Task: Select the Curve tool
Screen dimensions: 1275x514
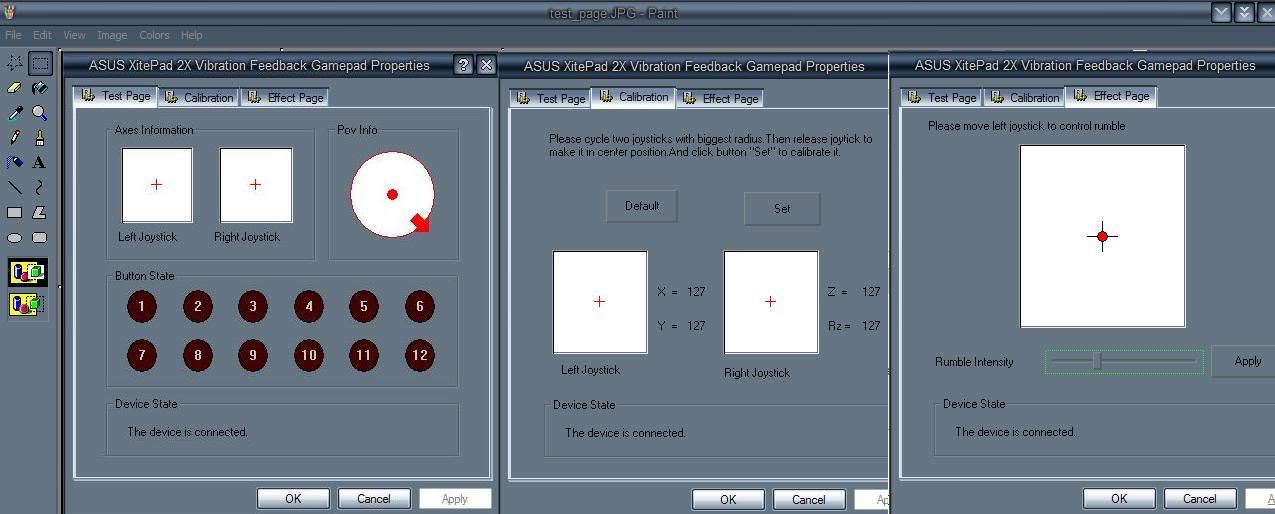Action: point(40,187)
